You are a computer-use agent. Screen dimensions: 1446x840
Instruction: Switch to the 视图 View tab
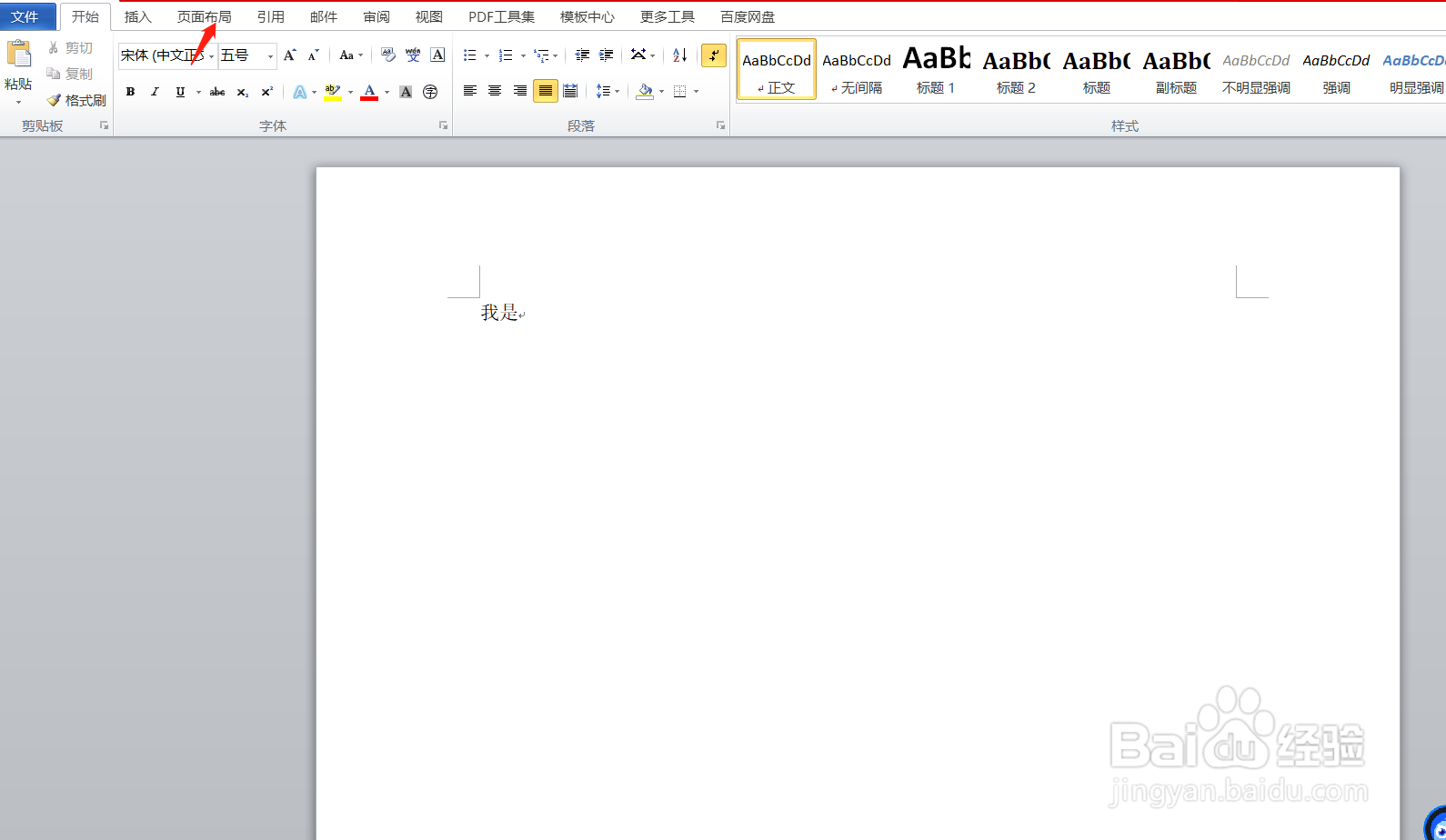pos(429,16)
